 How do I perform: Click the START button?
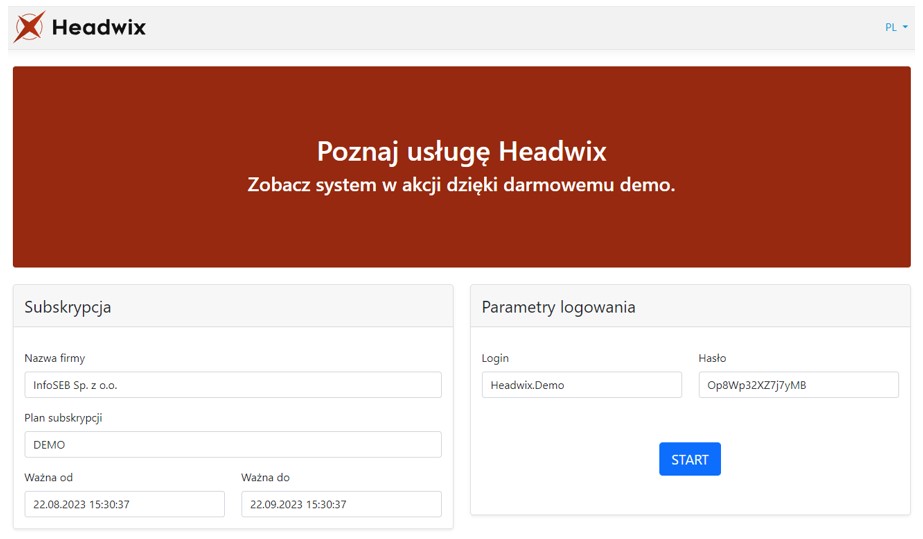coord(690,459)
